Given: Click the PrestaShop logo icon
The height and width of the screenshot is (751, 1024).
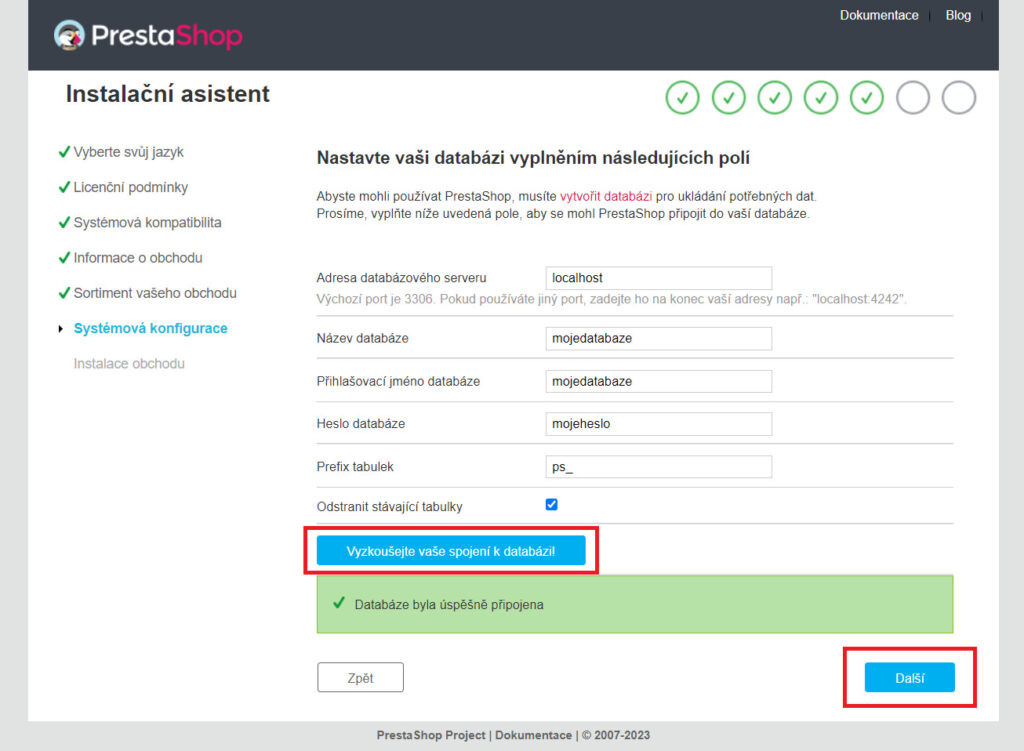Looking at the screenshot, I should pos(69,35).
